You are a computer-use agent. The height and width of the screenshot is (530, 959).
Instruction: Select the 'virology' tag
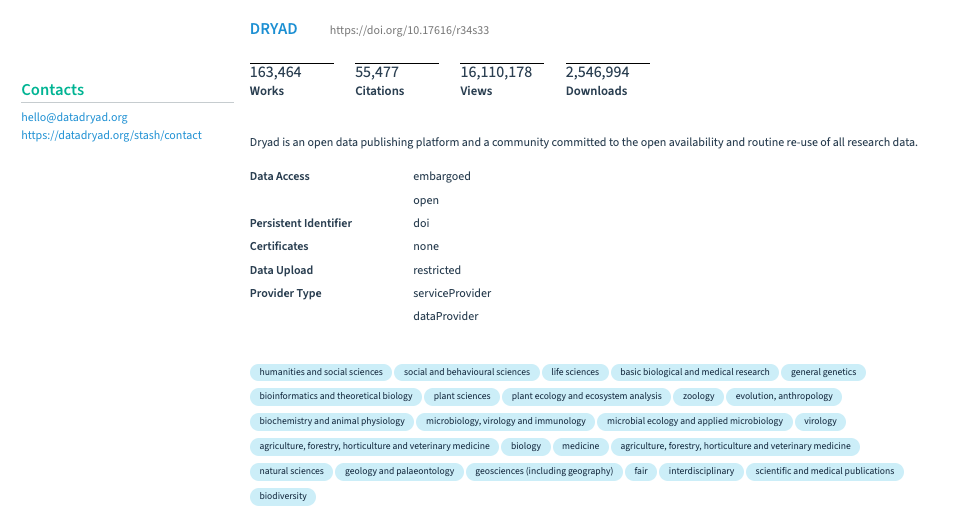820,421
